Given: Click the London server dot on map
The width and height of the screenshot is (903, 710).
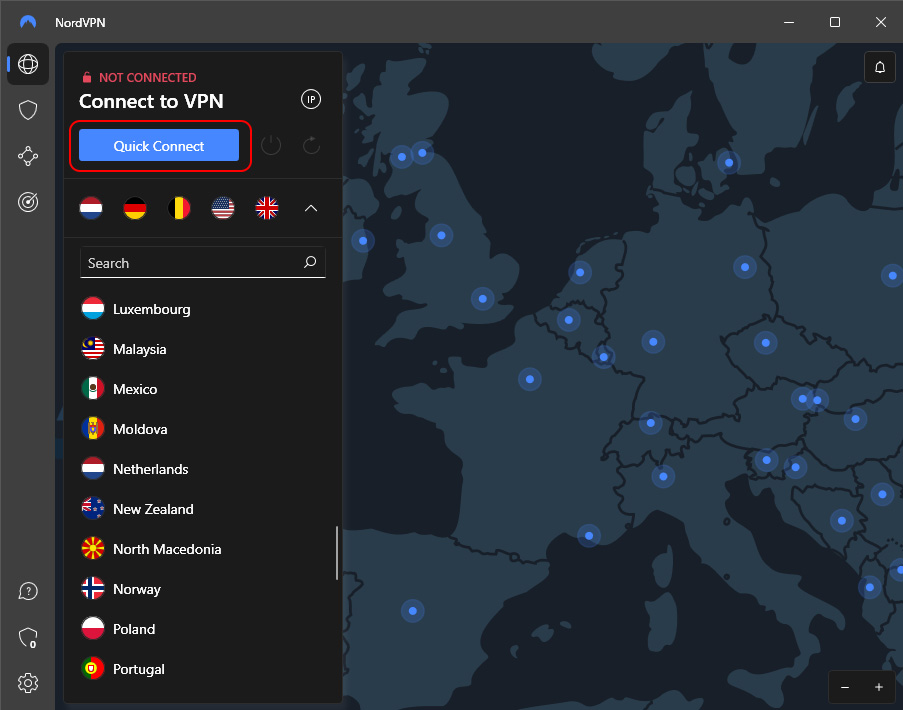Looking at the screenshot, I should (x=483, y=299).
